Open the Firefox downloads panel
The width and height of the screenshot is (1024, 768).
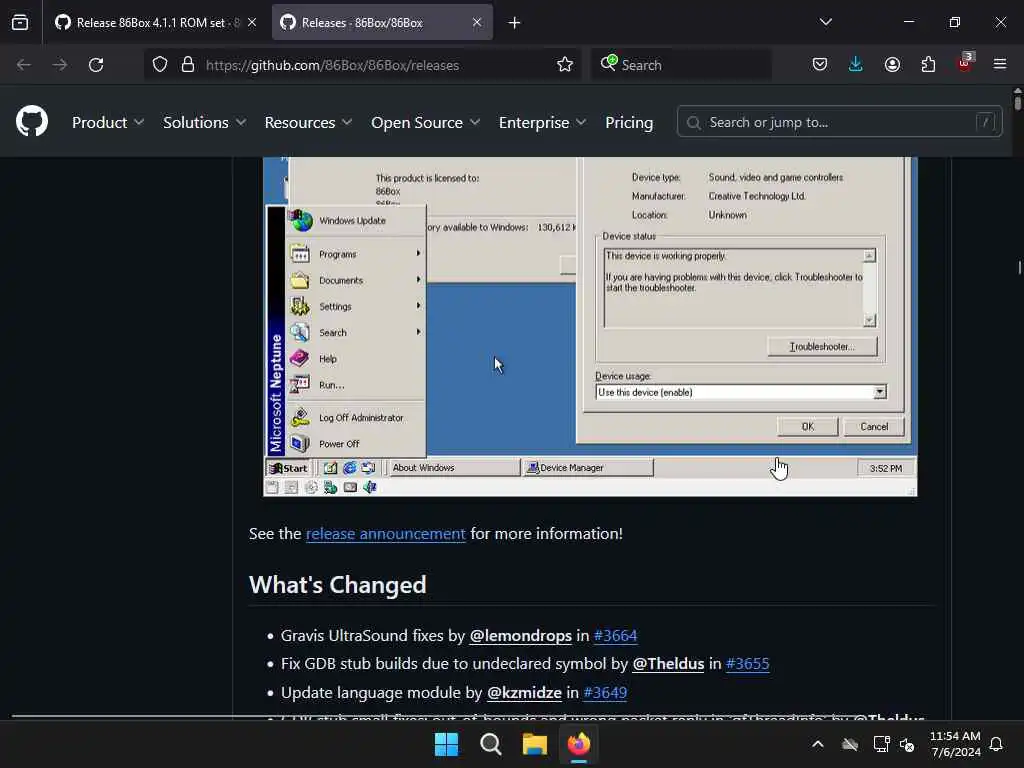pos(856,65)
